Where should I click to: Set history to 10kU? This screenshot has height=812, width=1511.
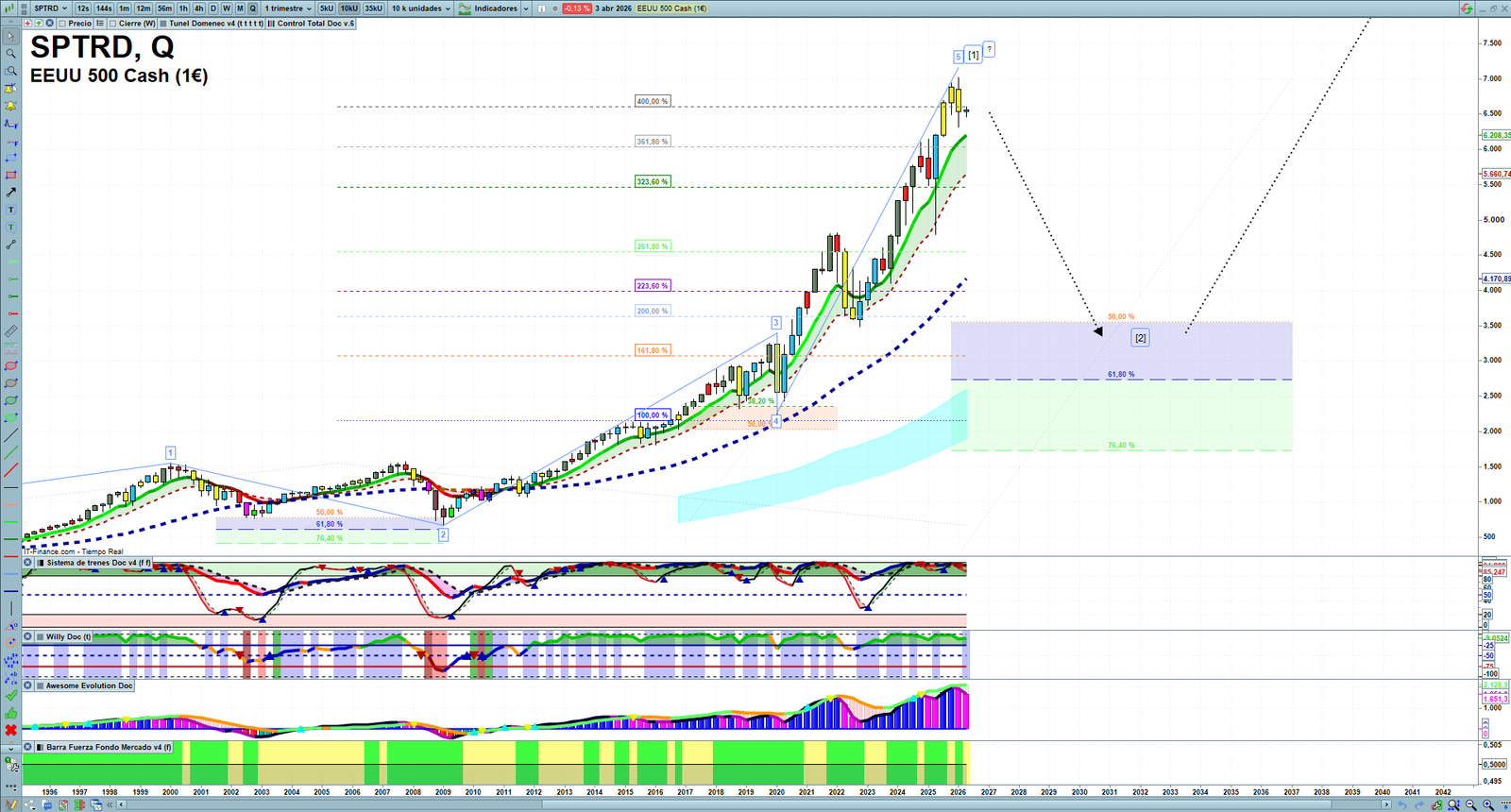click(349, 8)
